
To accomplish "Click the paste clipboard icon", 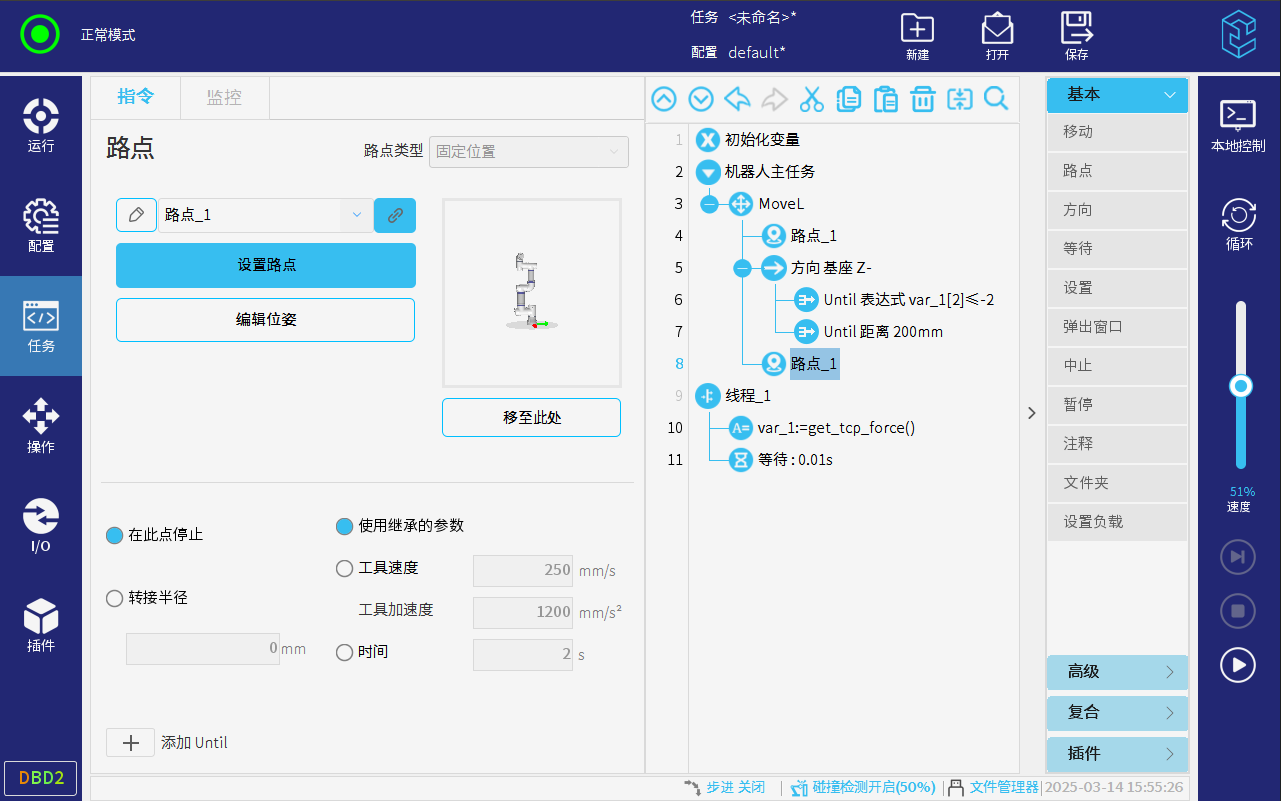I will 885,99.
